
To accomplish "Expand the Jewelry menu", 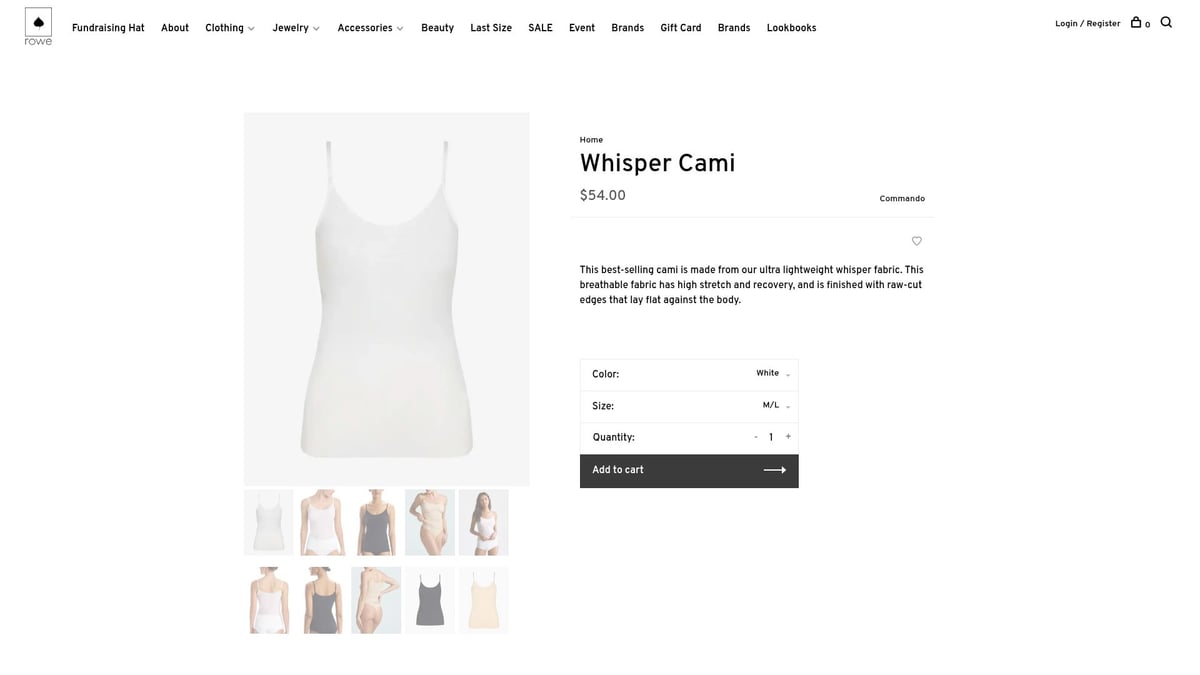I will [296, 28].
